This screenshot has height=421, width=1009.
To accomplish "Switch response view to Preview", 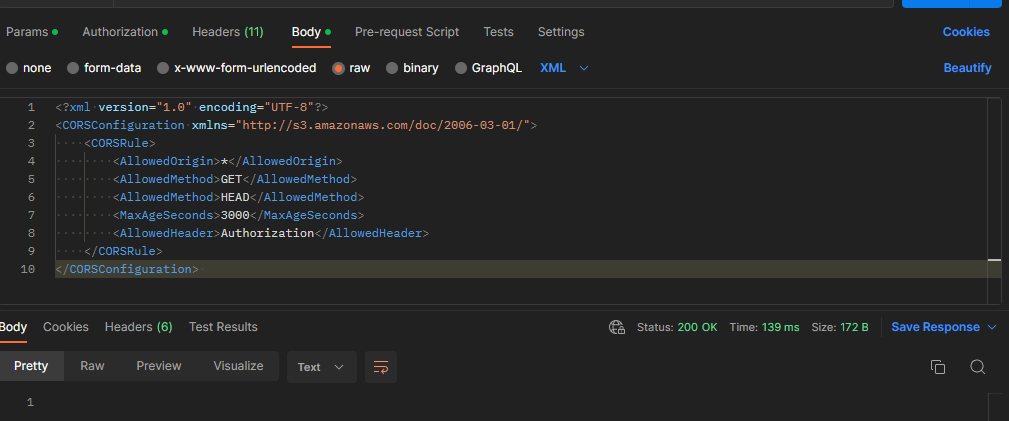I will (x=159, y=366).
